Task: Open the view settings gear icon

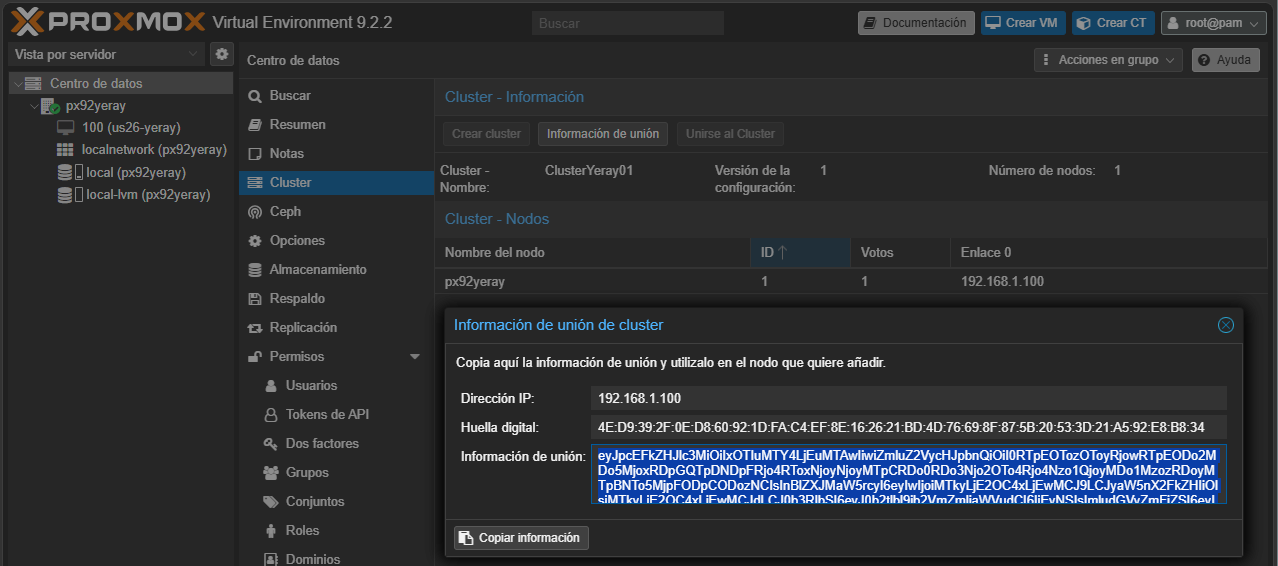Action: click(222, 54)
